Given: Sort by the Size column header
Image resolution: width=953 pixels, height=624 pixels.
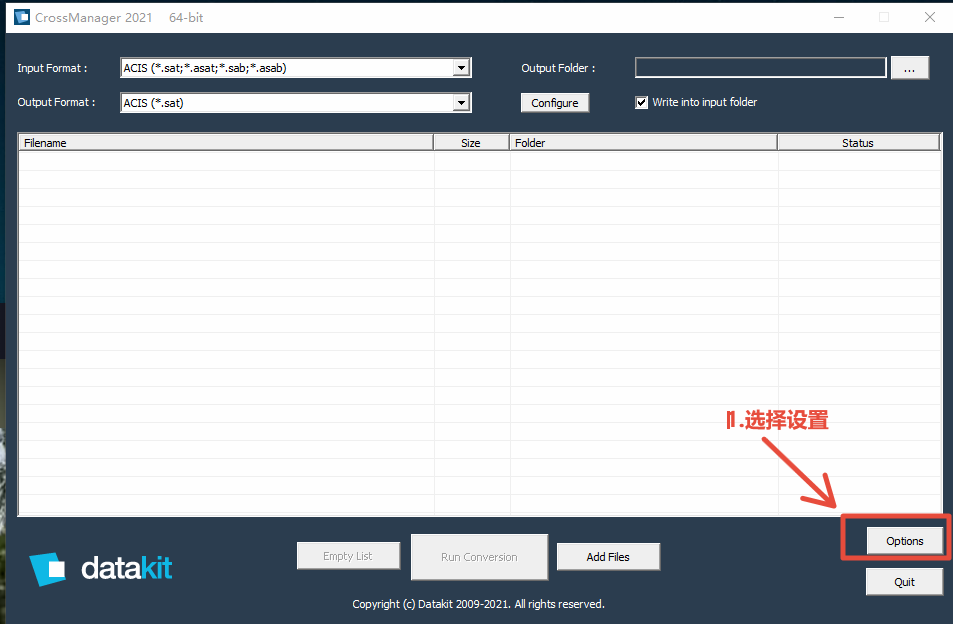Looking at the screenshot, I should 471,143.
